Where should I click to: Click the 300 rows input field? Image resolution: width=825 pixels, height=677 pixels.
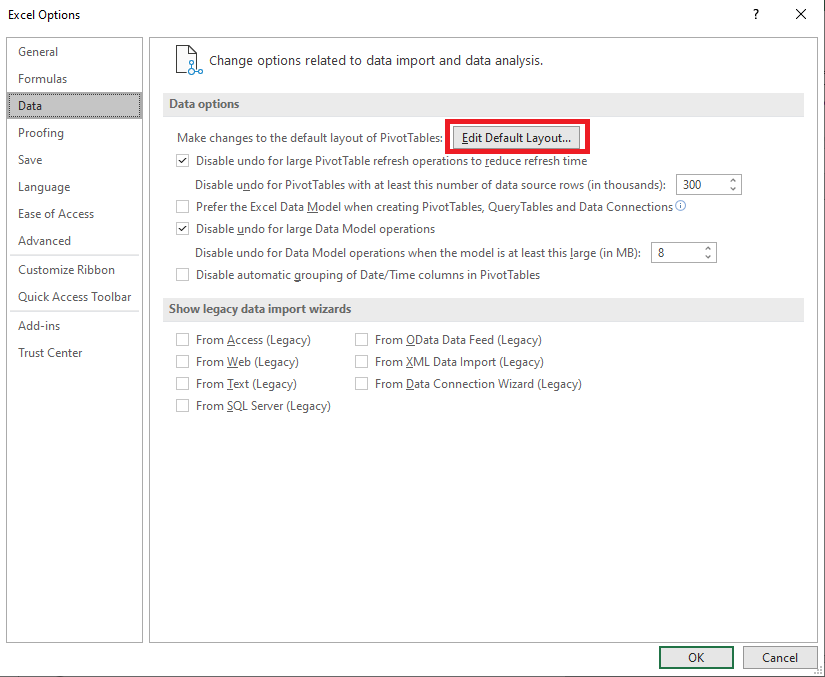point(702,185)
